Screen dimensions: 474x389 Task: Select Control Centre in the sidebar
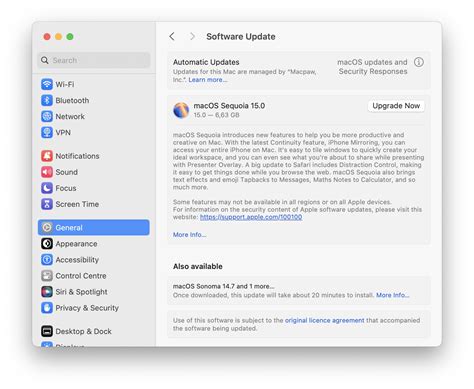(x=94, y=276)
